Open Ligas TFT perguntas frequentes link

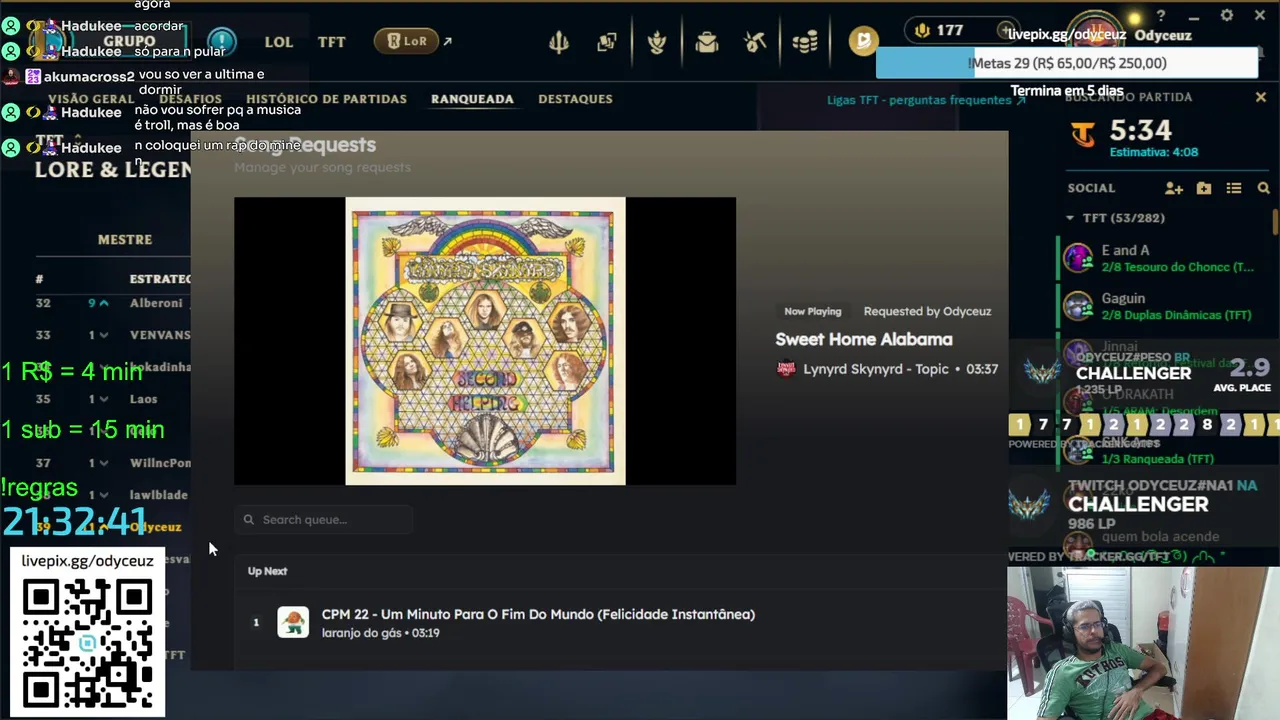926,100
